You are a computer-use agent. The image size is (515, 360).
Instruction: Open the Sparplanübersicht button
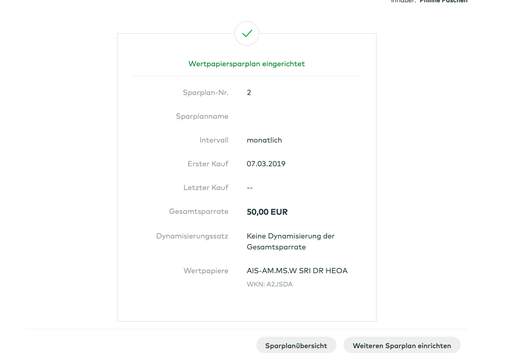pyautogui.click(x=296, y=345)
